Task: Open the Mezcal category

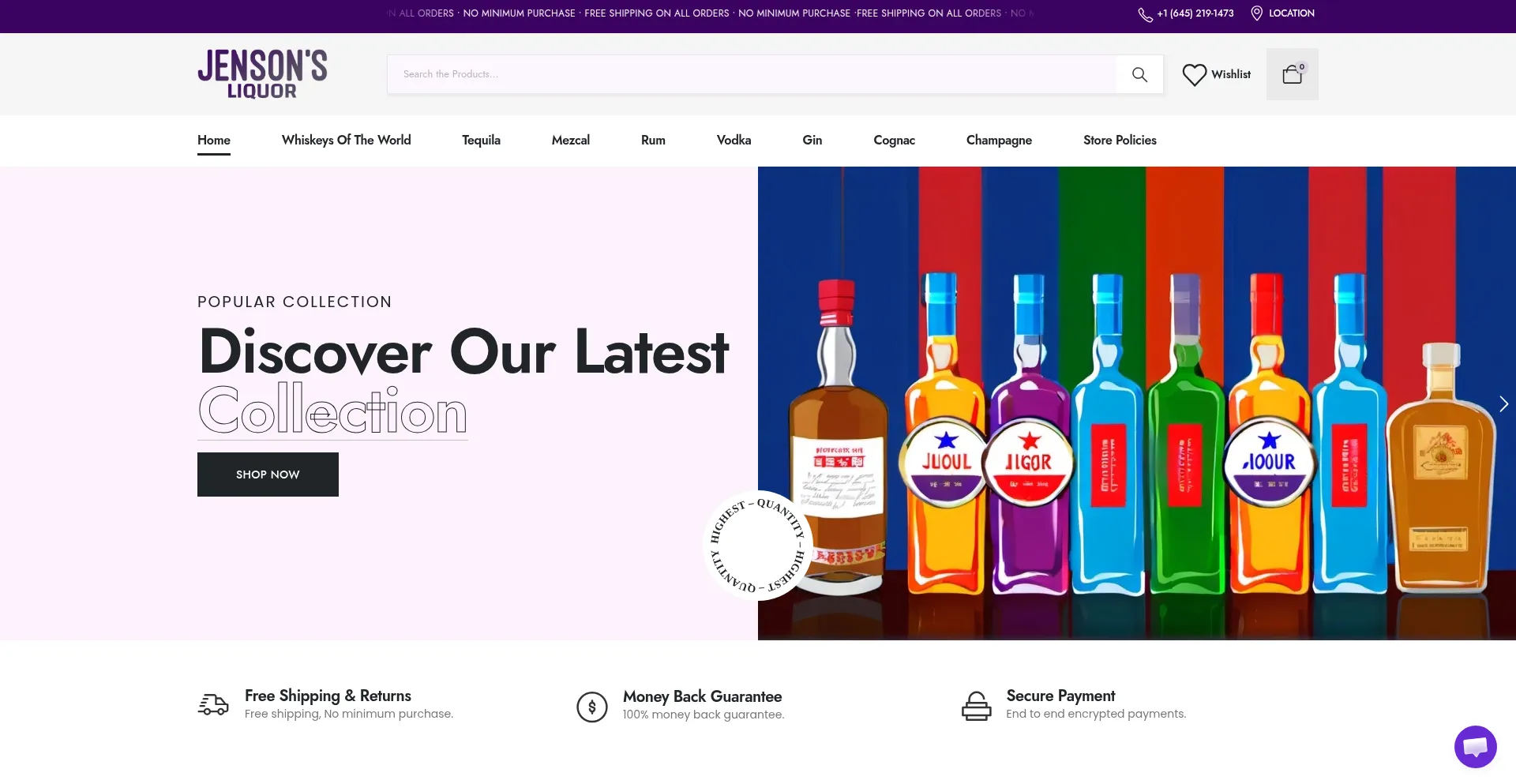Action: click(571, 140)
